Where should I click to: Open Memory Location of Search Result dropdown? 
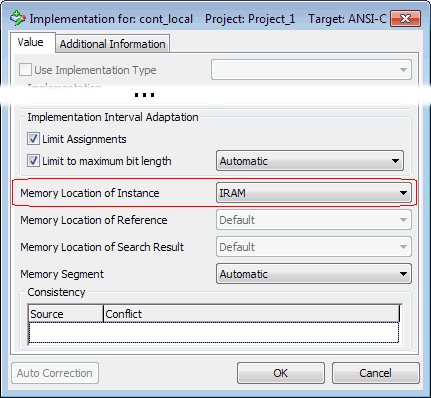314,247
